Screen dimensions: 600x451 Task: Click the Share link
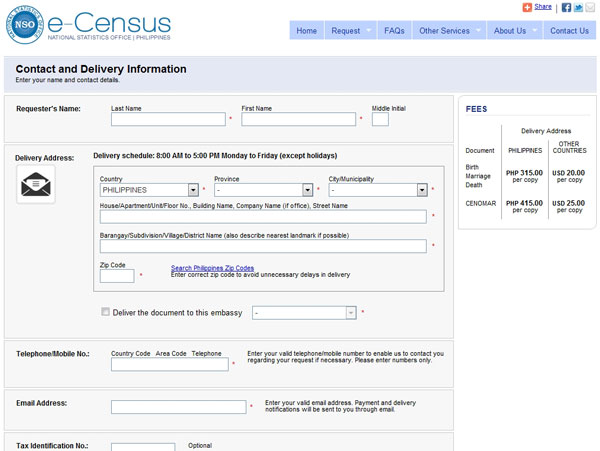point(543,7)
